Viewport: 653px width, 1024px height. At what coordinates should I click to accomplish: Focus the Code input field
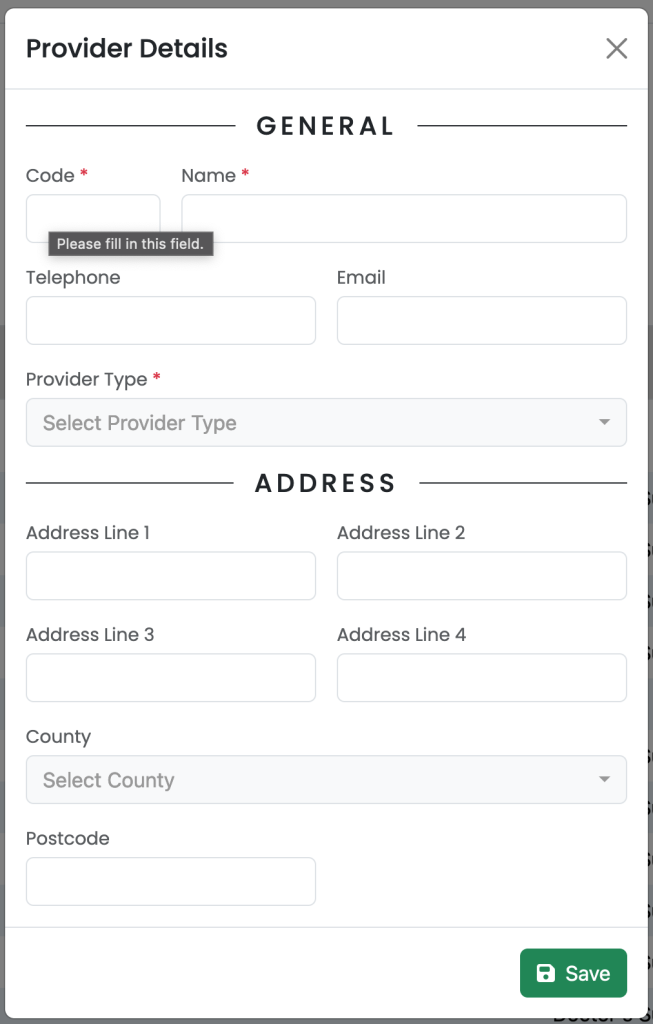pyautogui.click(x=93, y=218)
